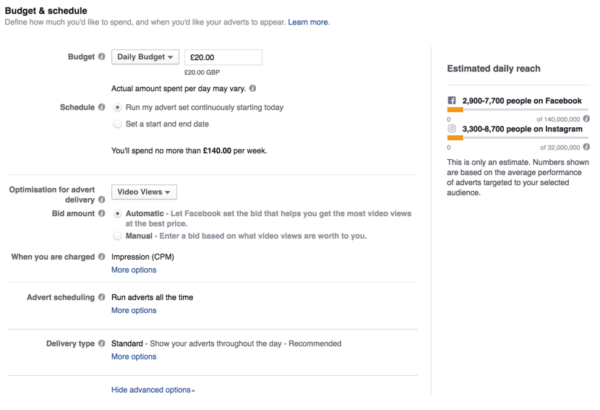The height and width of the screenshot is (410, 600).
Task: Click info icon after 'per day may vary'
Action: 253,88
